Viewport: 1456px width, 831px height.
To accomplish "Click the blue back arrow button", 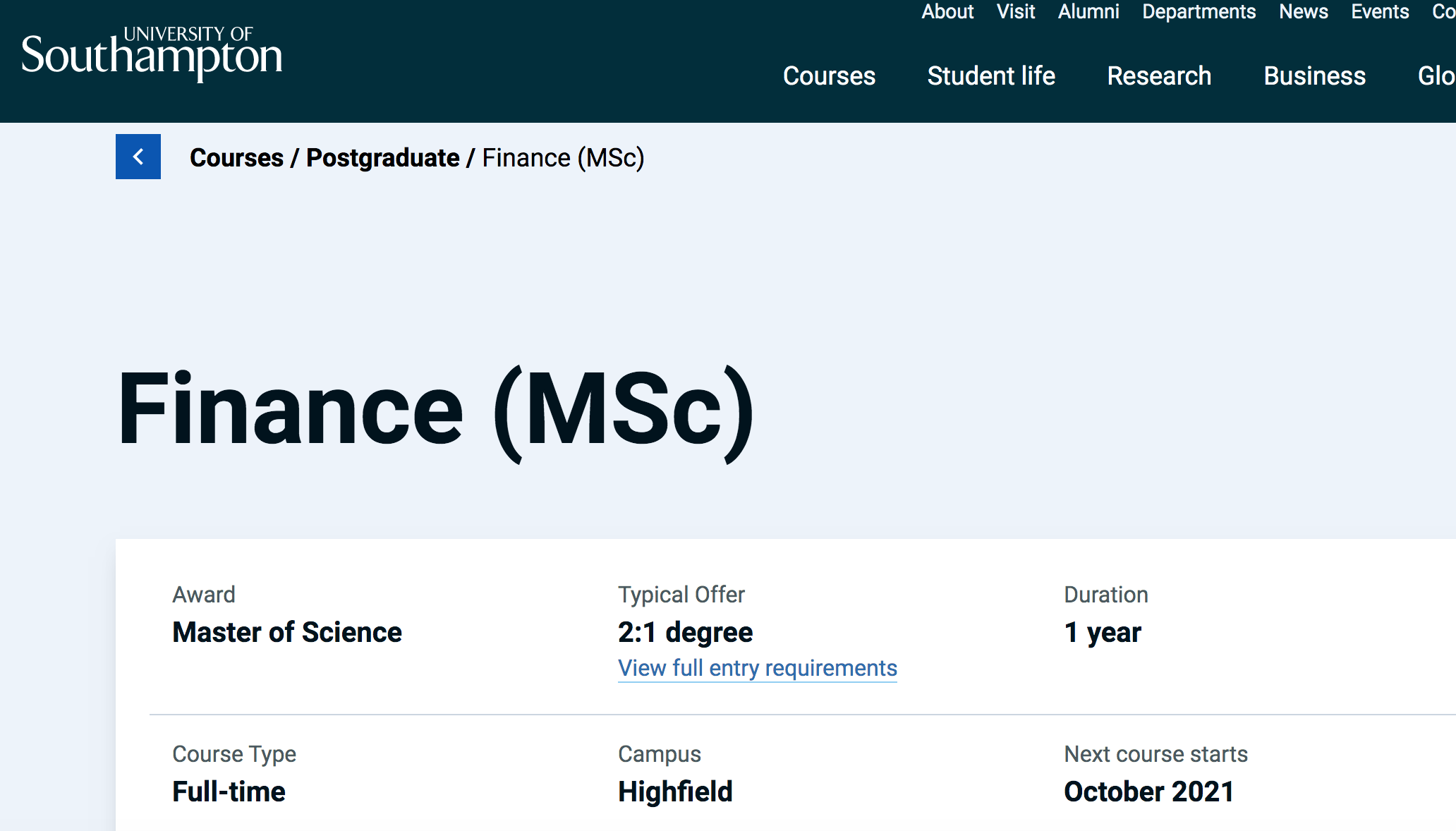I will (138, 157).
